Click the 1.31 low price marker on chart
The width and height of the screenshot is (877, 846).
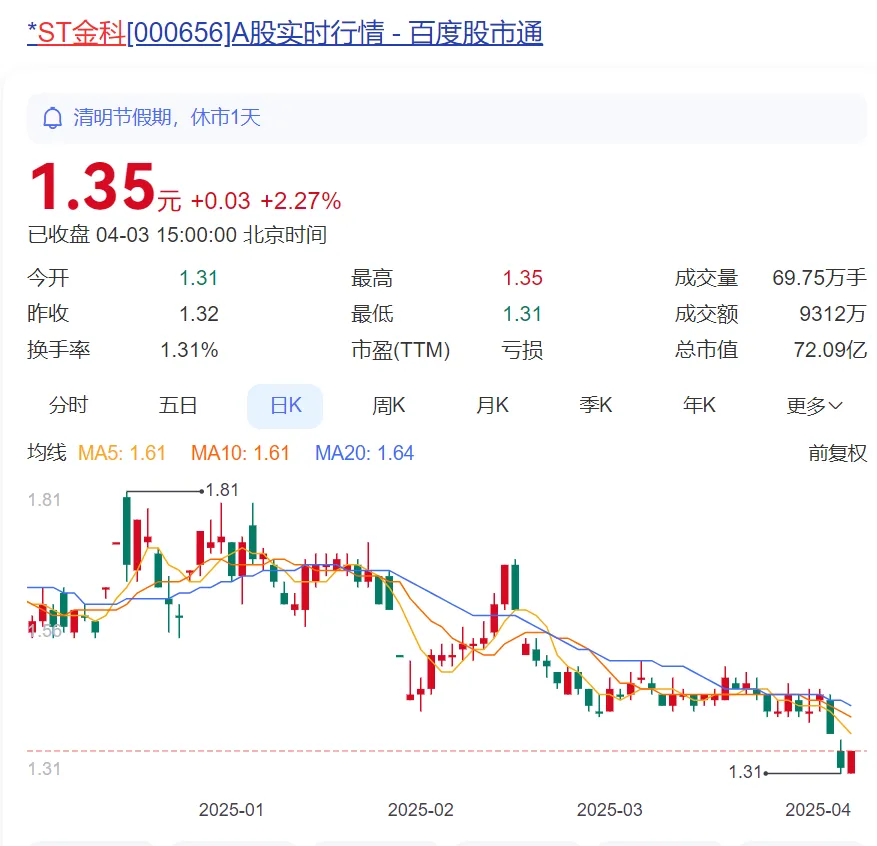(x=746, y=772)
